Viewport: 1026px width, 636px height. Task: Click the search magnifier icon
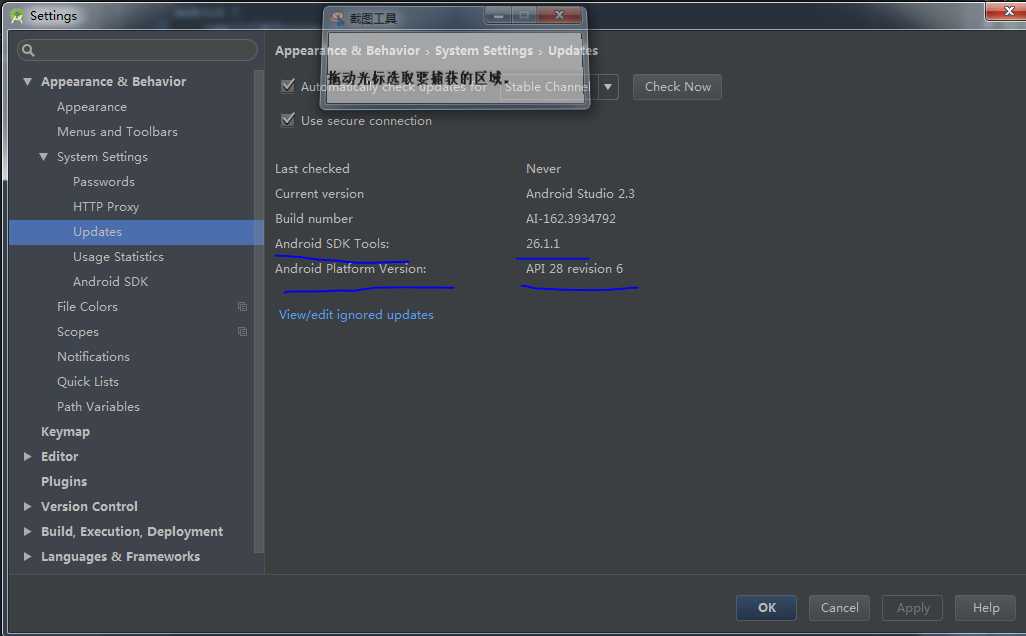[x=27, y=50]
